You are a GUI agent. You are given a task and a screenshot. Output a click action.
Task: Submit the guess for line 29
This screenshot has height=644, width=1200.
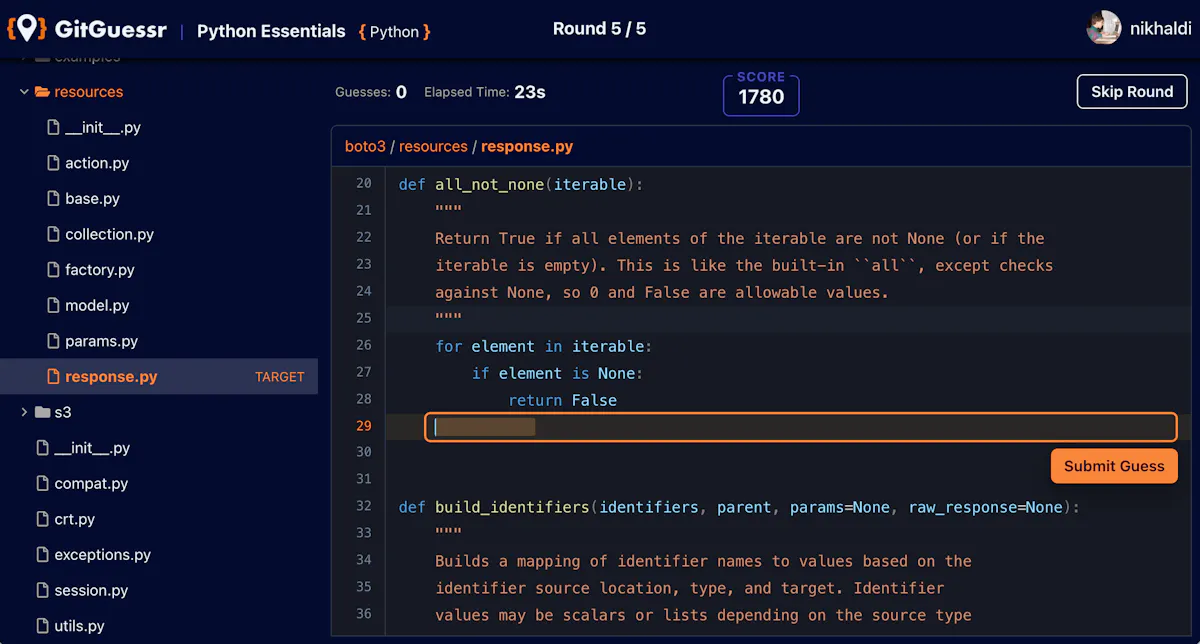pyautogui.click(x=1114, y=466)
